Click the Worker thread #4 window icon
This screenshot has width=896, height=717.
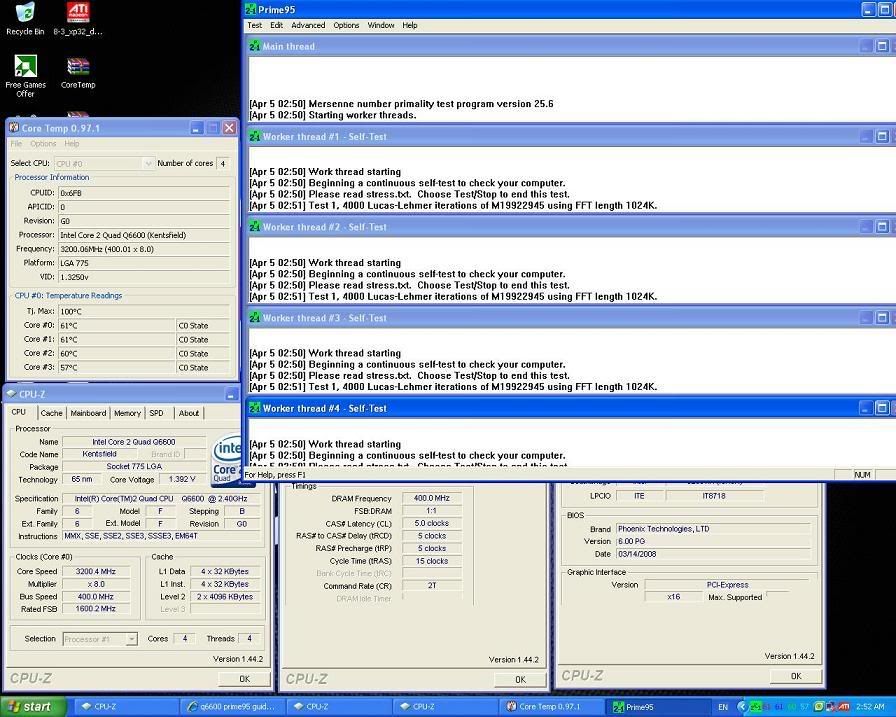(x=255, y=408)
